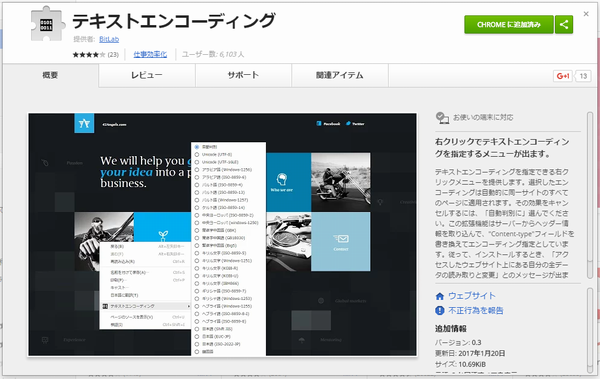The image size is (600, 379).
Task: Click the G+1 button
Action: (563, 76)
